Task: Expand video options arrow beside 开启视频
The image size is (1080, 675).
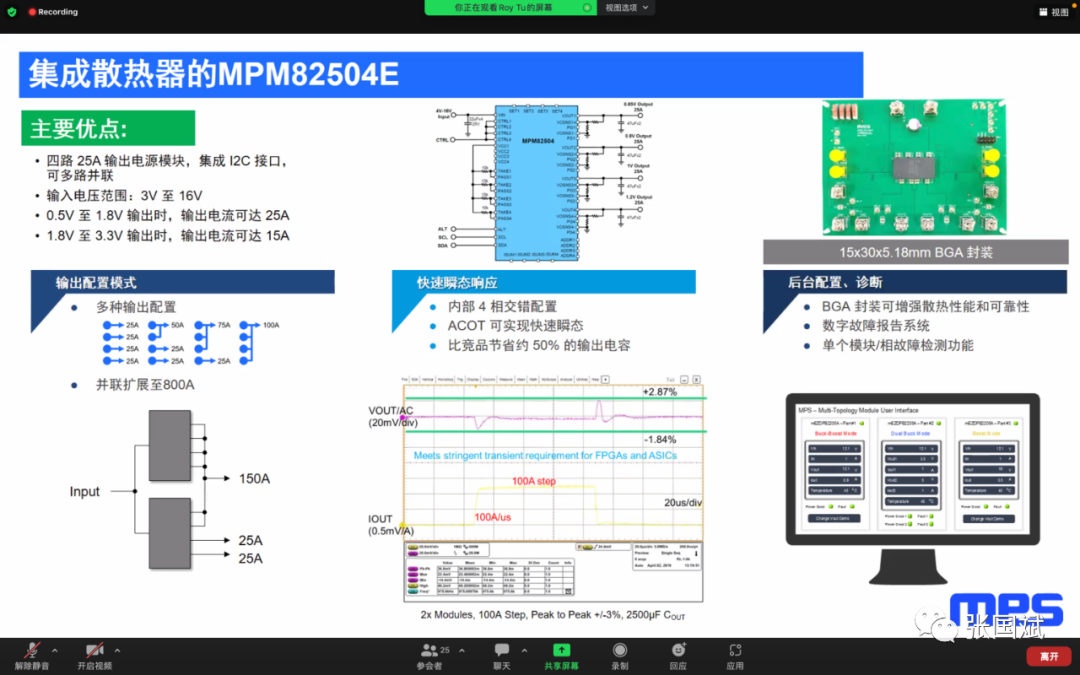Action: [117, 650]
